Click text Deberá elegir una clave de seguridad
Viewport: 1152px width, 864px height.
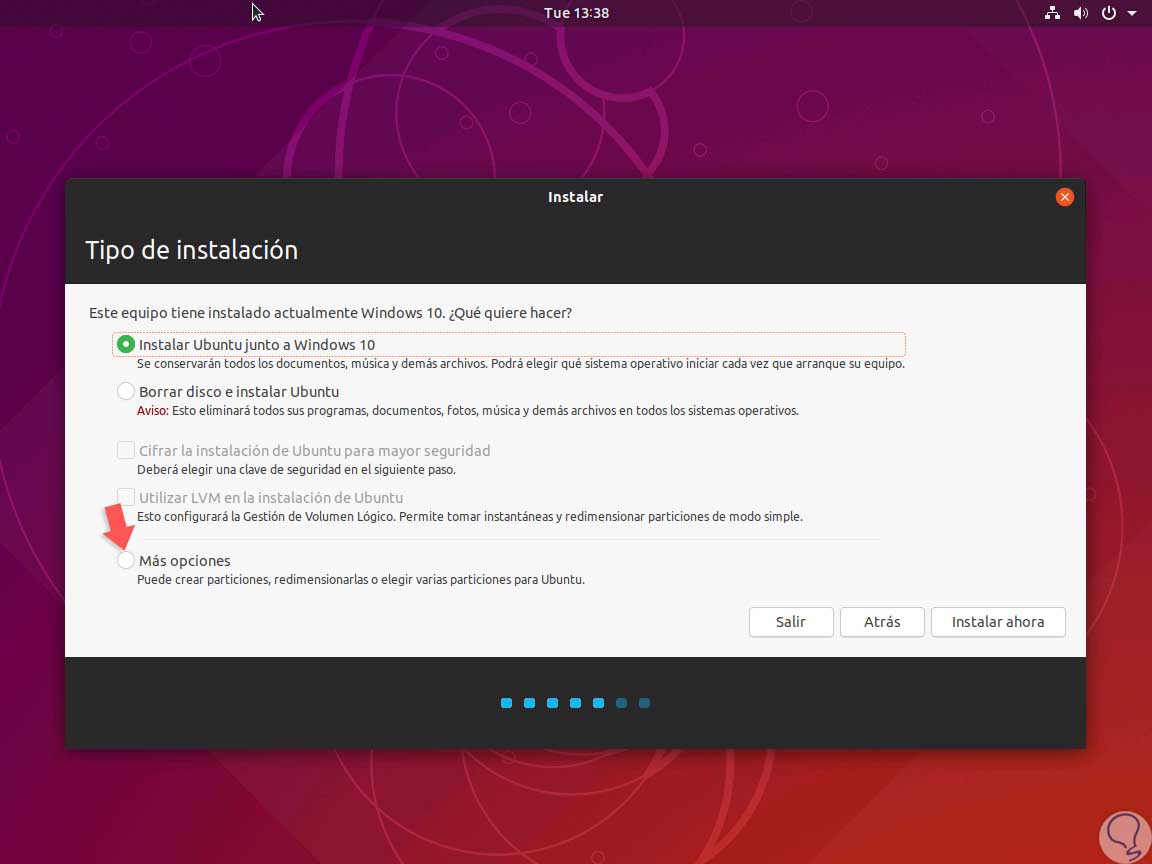click(296, 469)
